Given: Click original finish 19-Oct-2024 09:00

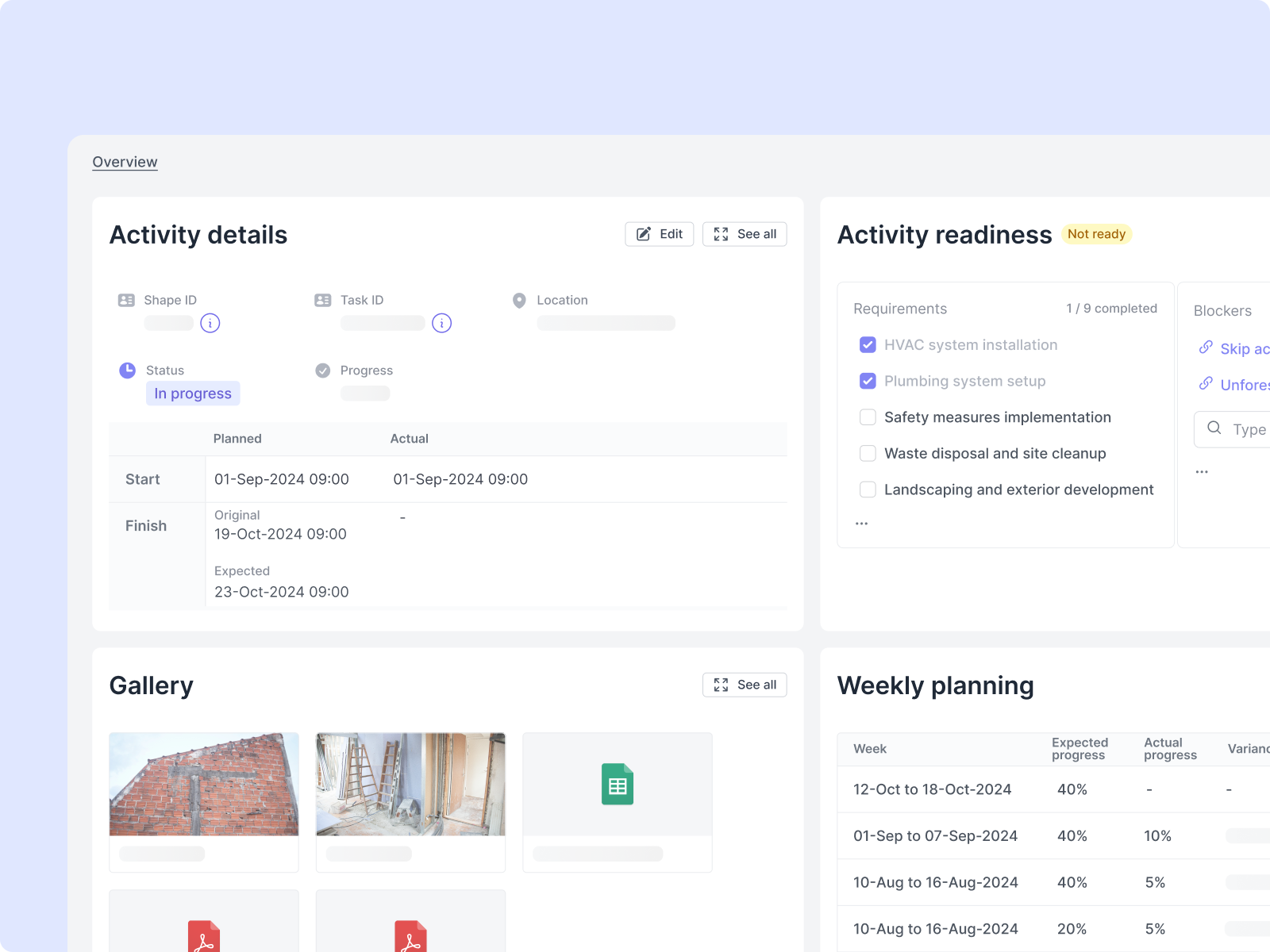Looking at the screenshot, I should (280, 534).
